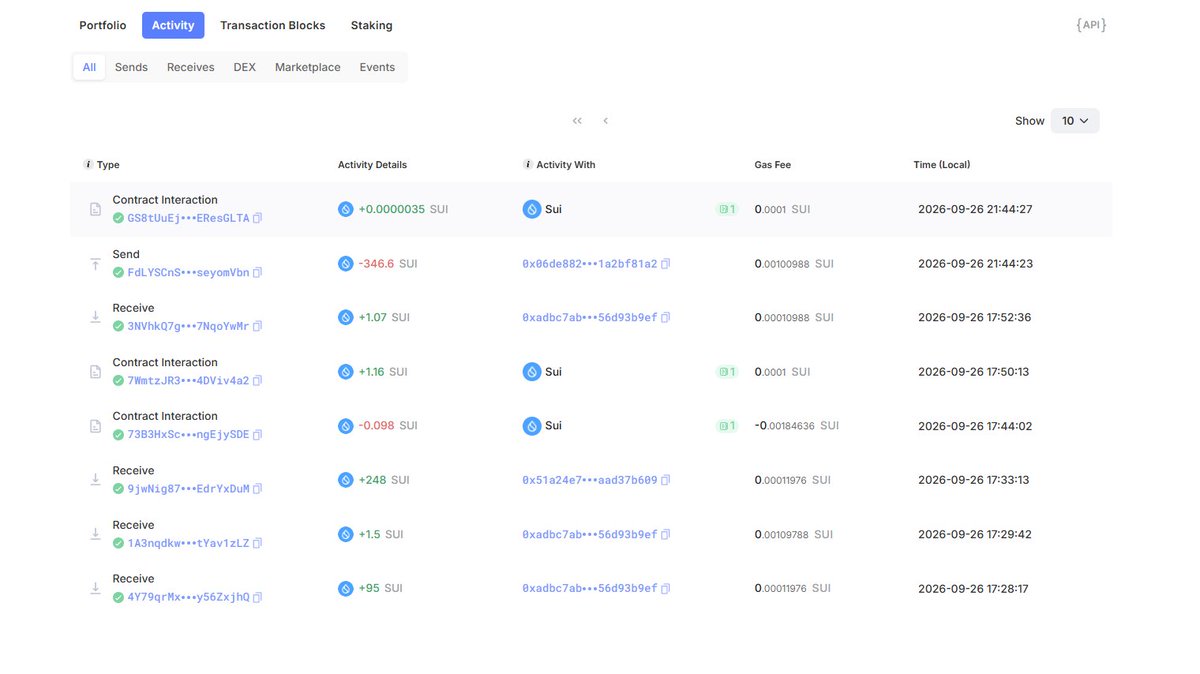This screenshot has height=674, width=1200.
Task: Copy address 0x06de882•••1a2bf81a2
Action: pyautogui.click(x=666, y=264)
